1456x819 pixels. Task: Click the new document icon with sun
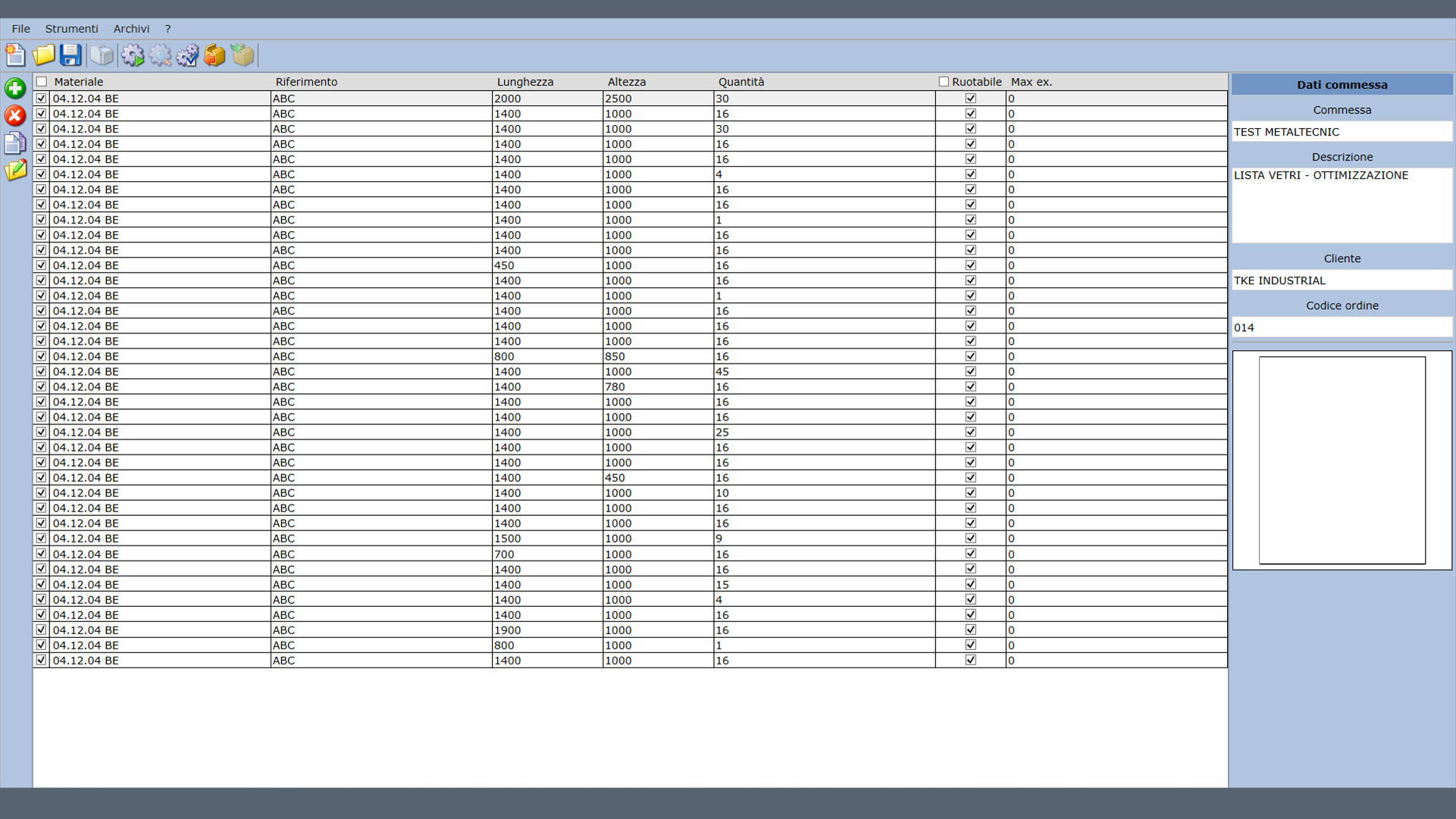tap(15, 55)
